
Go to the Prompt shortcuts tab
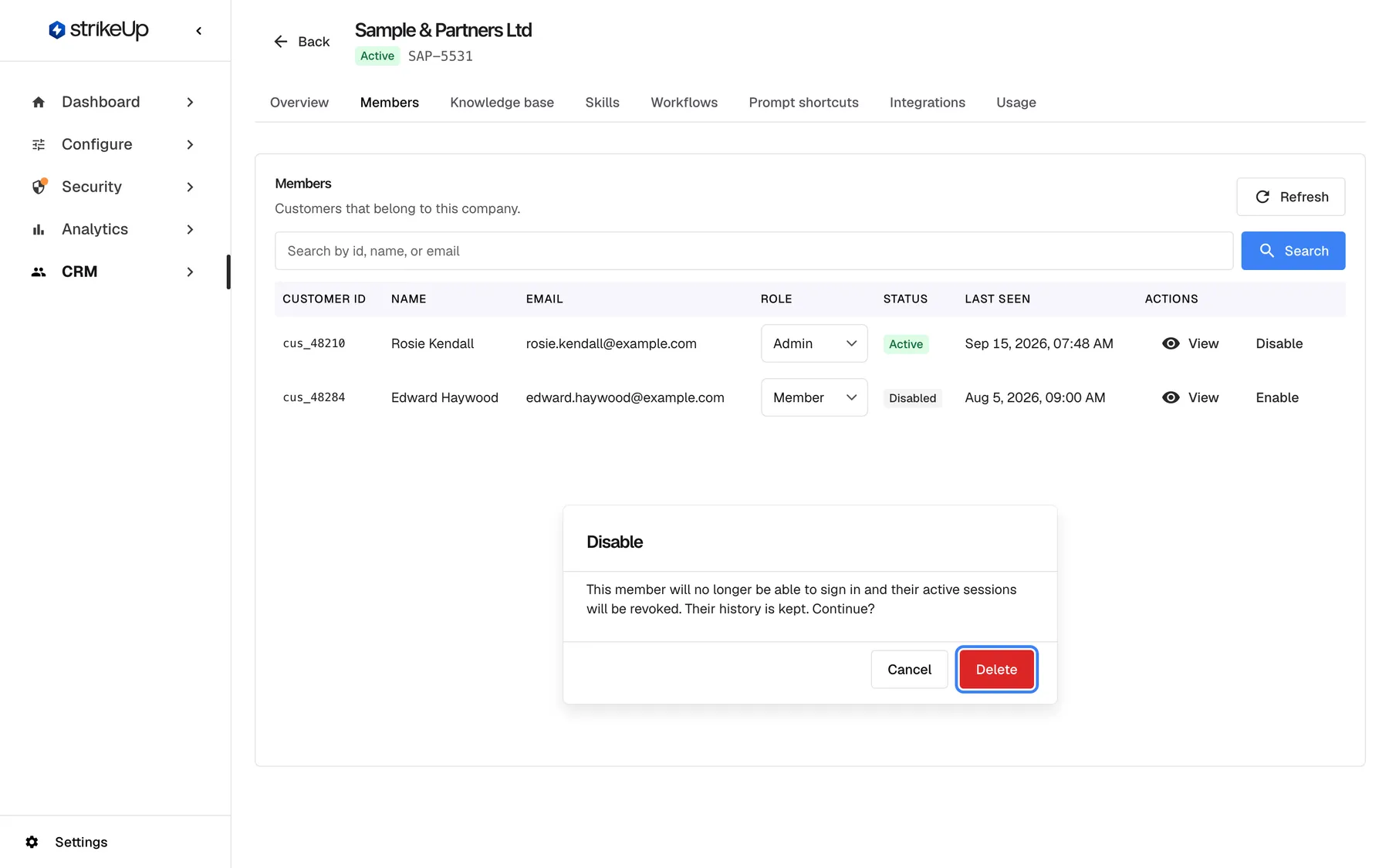(x=803, y=103)
